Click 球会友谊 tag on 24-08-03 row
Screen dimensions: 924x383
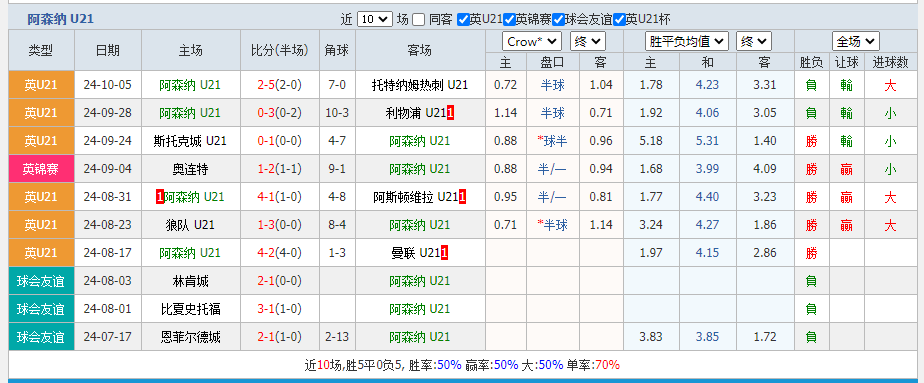tap(41, 281)
